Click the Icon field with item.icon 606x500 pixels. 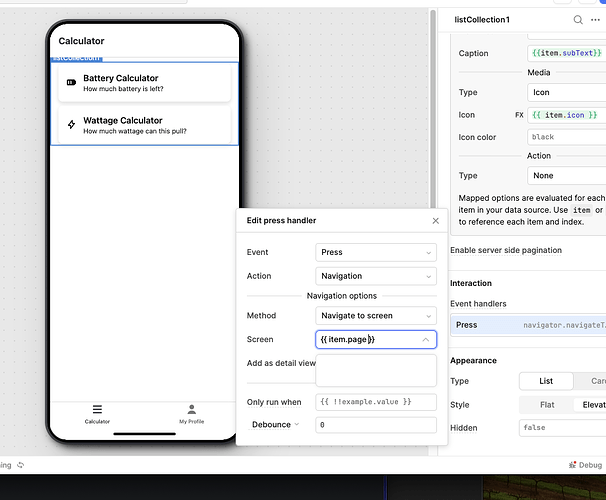(567, 115)
